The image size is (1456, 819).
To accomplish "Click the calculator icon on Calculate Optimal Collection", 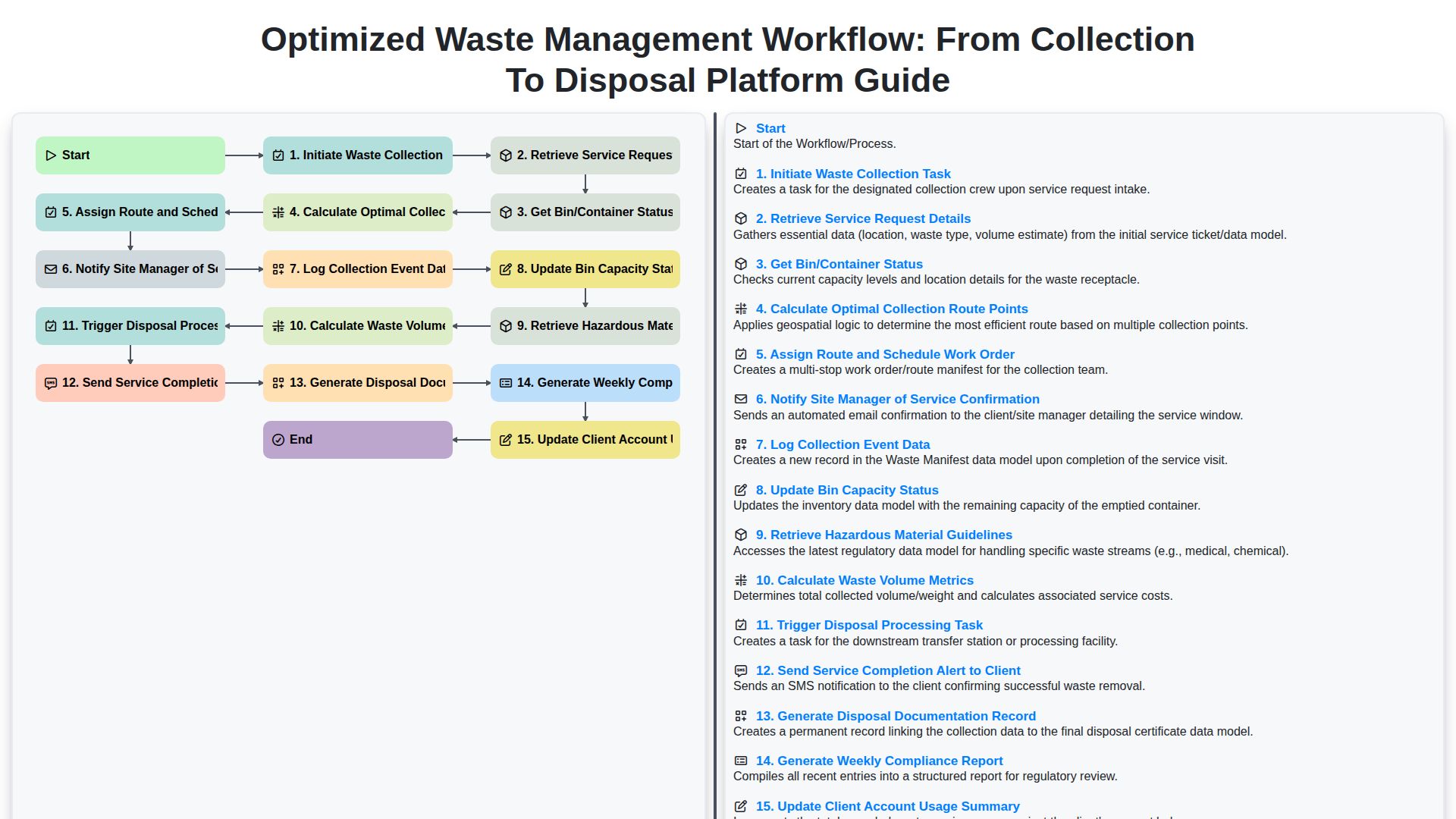I will (x=278, y=212).
